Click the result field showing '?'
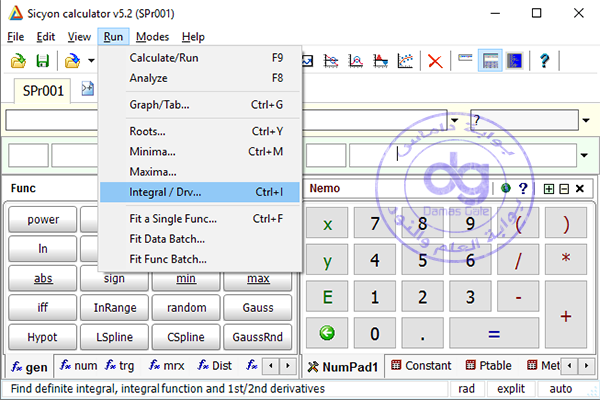This screenshot has height=400, width=600. pyautogui.click(x=524, y=120)
